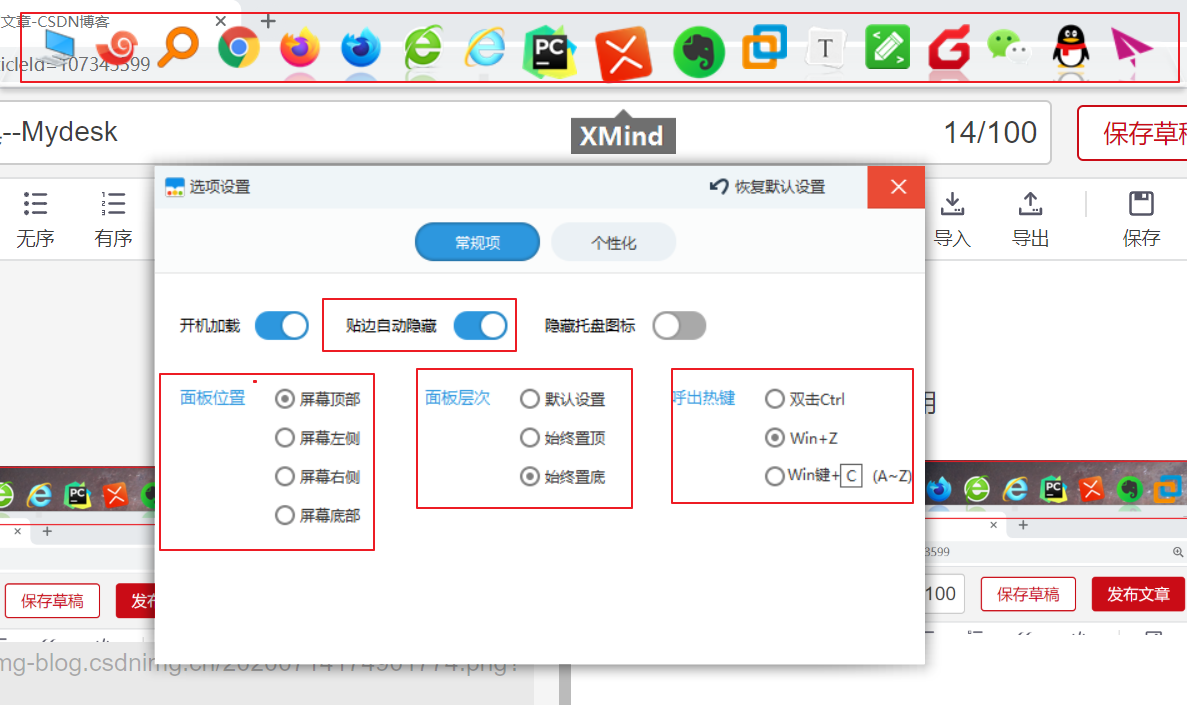The width and height of the screenshot is (1187, 705).
Task: Click the zoom magnifier in the small address bar
Action: point(1178,552)
